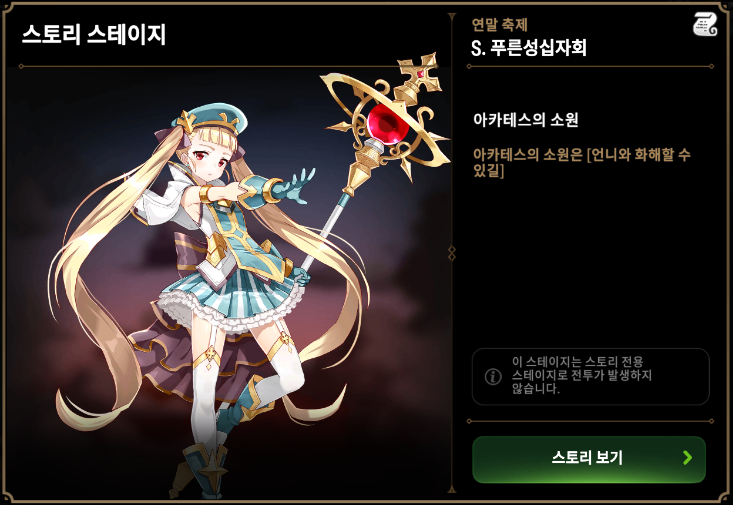Click the circled info icon
This screenshot has width=733, height=505.
click(x=493, y=376)
